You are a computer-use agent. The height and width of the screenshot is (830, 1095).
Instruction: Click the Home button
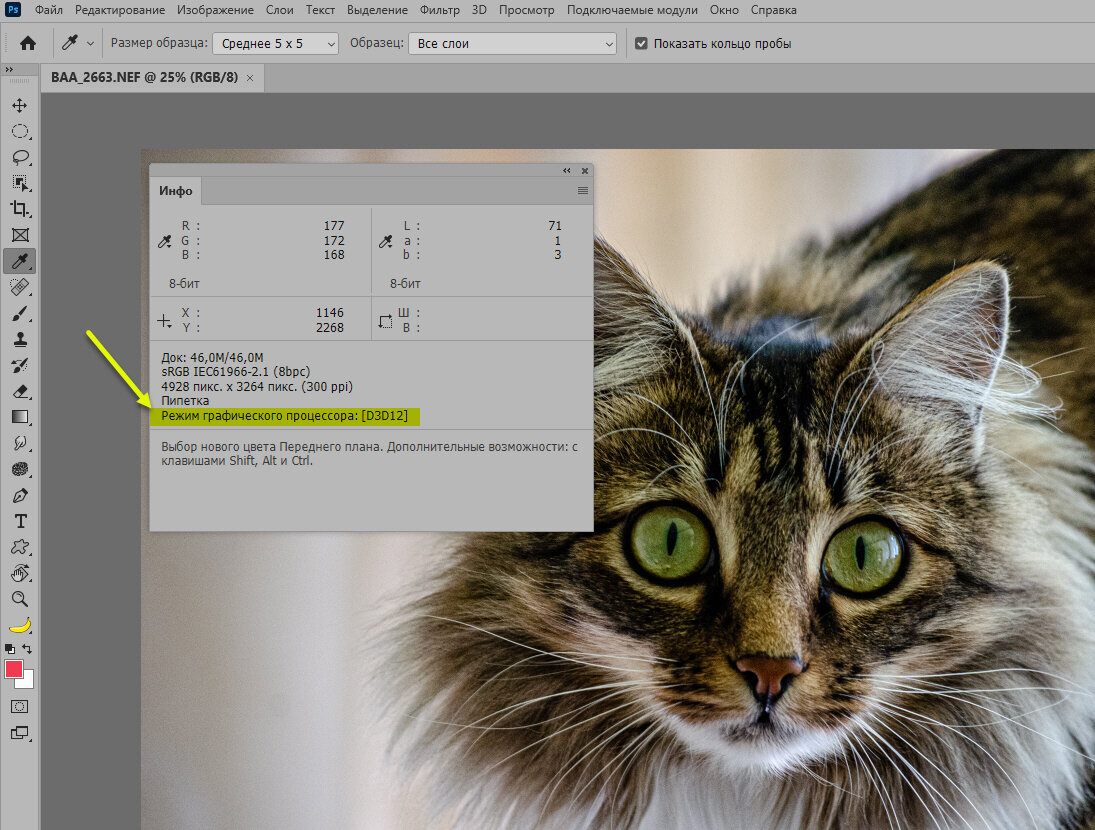pyautogui.click(x=28, y=43)
